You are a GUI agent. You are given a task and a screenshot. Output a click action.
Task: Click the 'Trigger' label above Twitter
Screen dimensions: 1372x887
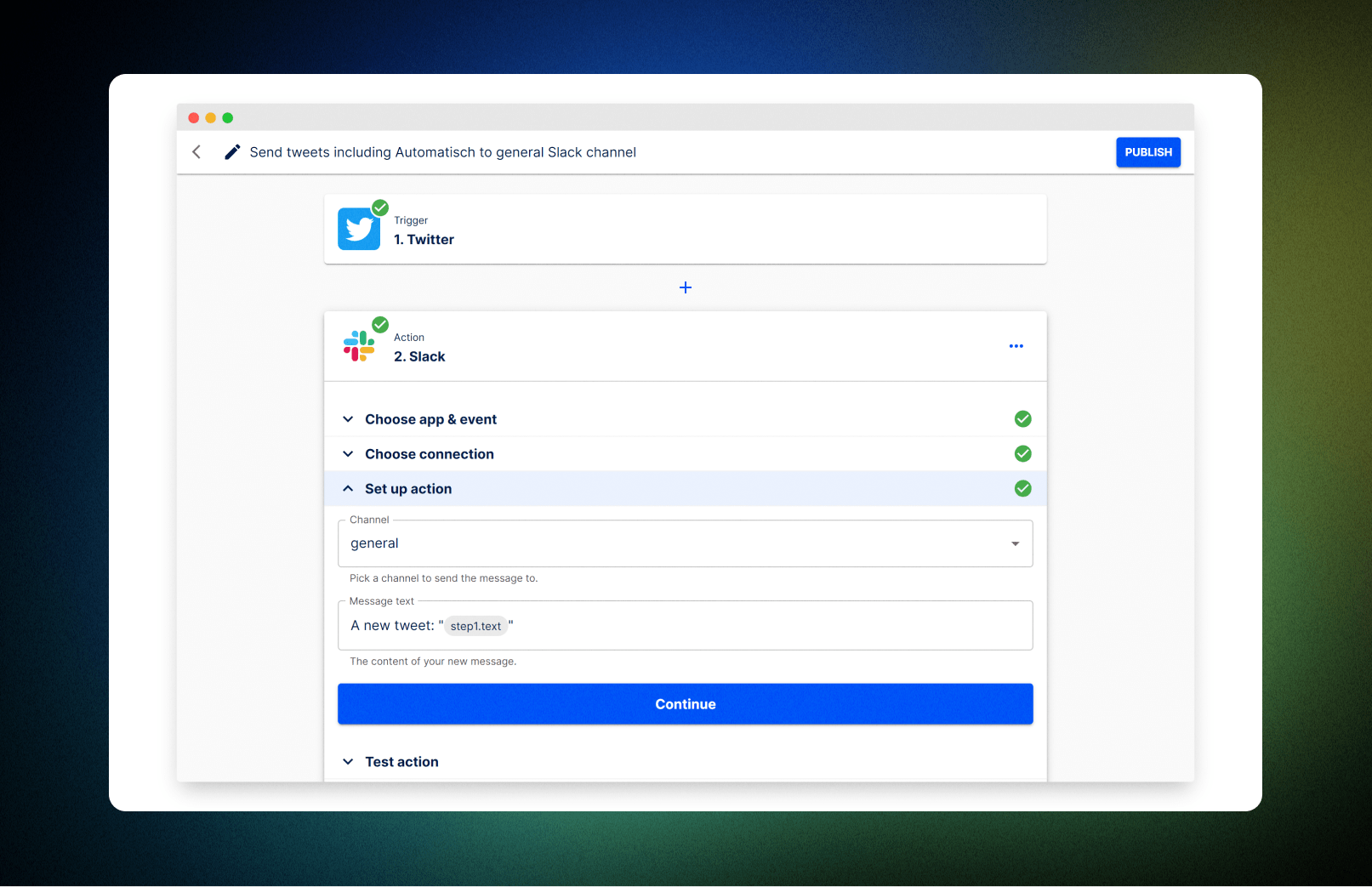click(x=411, y=220)
